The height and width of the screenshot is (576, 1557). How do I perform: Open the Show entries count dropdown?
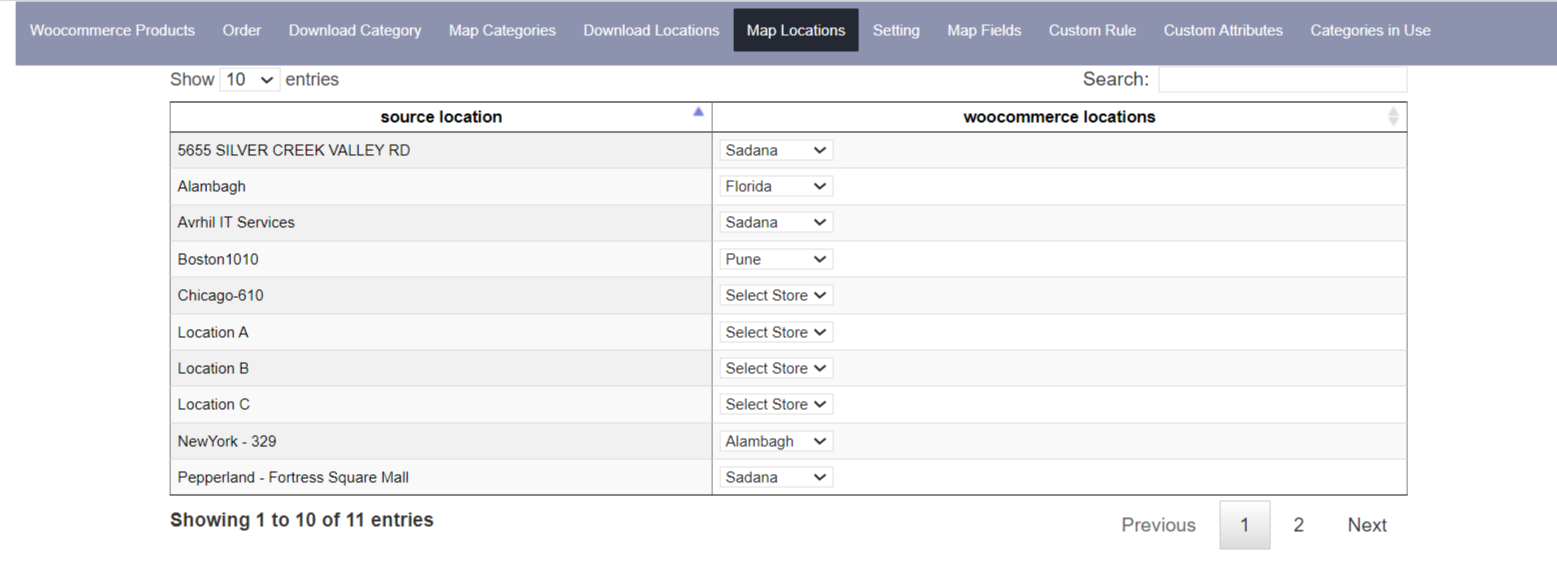tap(250, 79)
